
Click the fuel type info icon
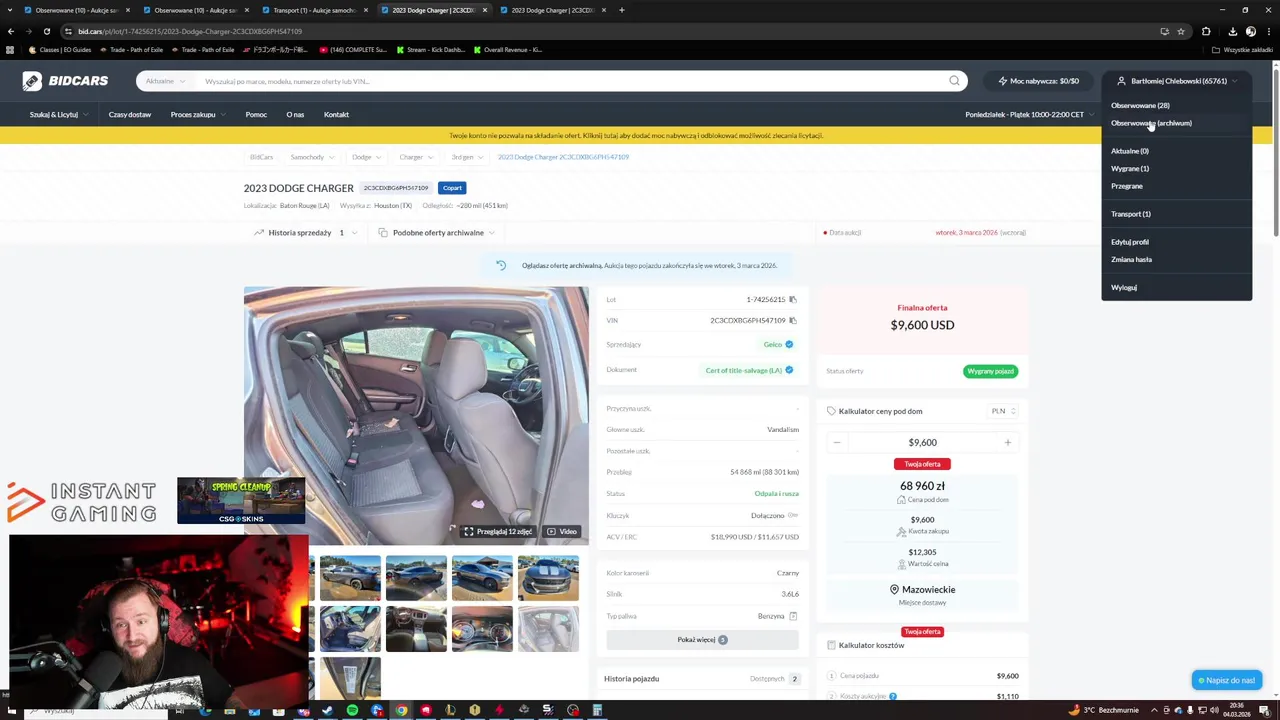tap(793, 616)
